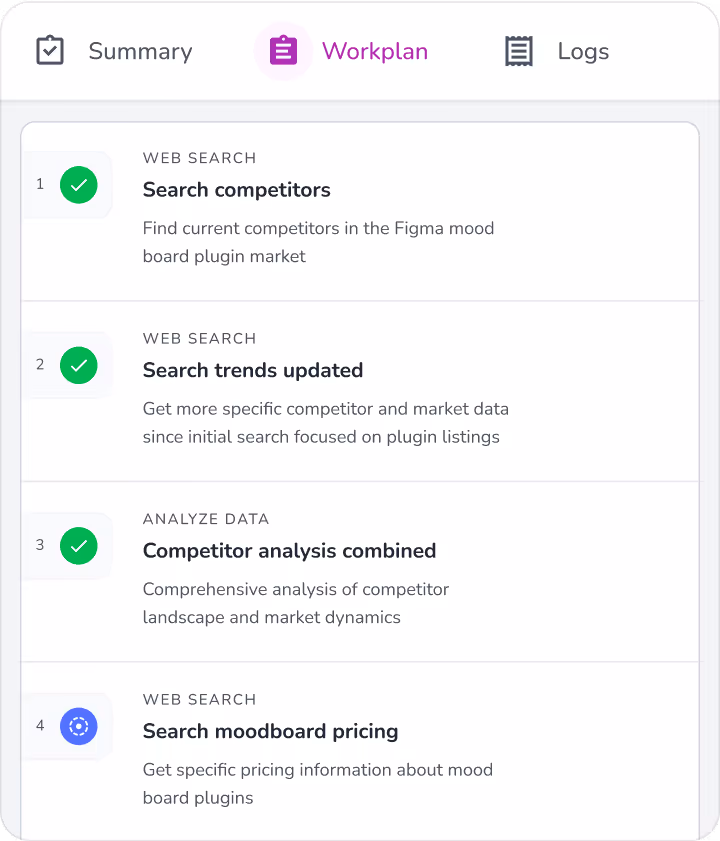Click the Summary clipboard-check icon
This screenshot has width=720, height=841.
pyautogui.click(x=50, y=51)
